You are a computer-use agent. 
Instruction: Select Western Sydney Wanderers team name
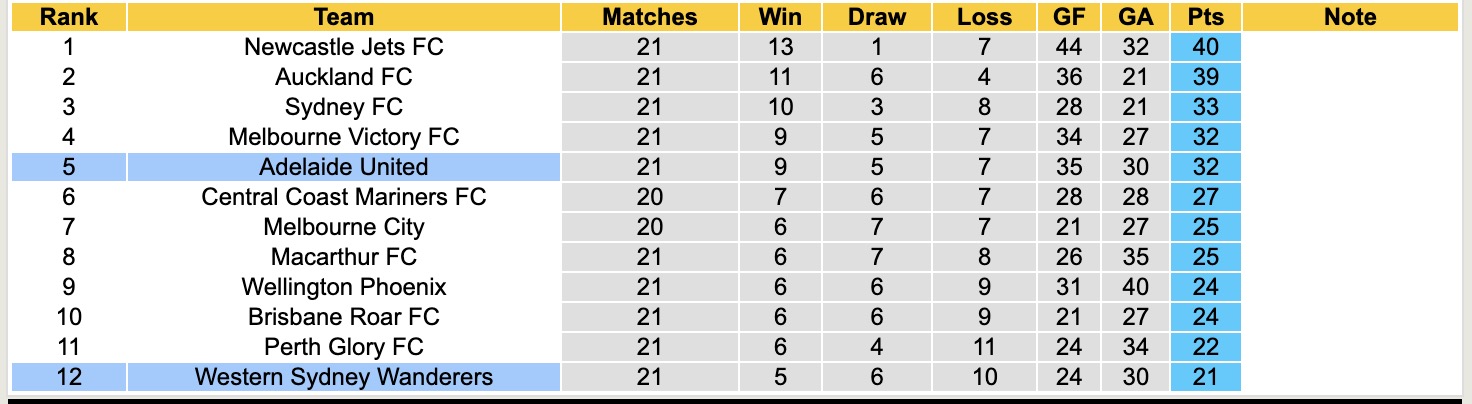point(343,377)
